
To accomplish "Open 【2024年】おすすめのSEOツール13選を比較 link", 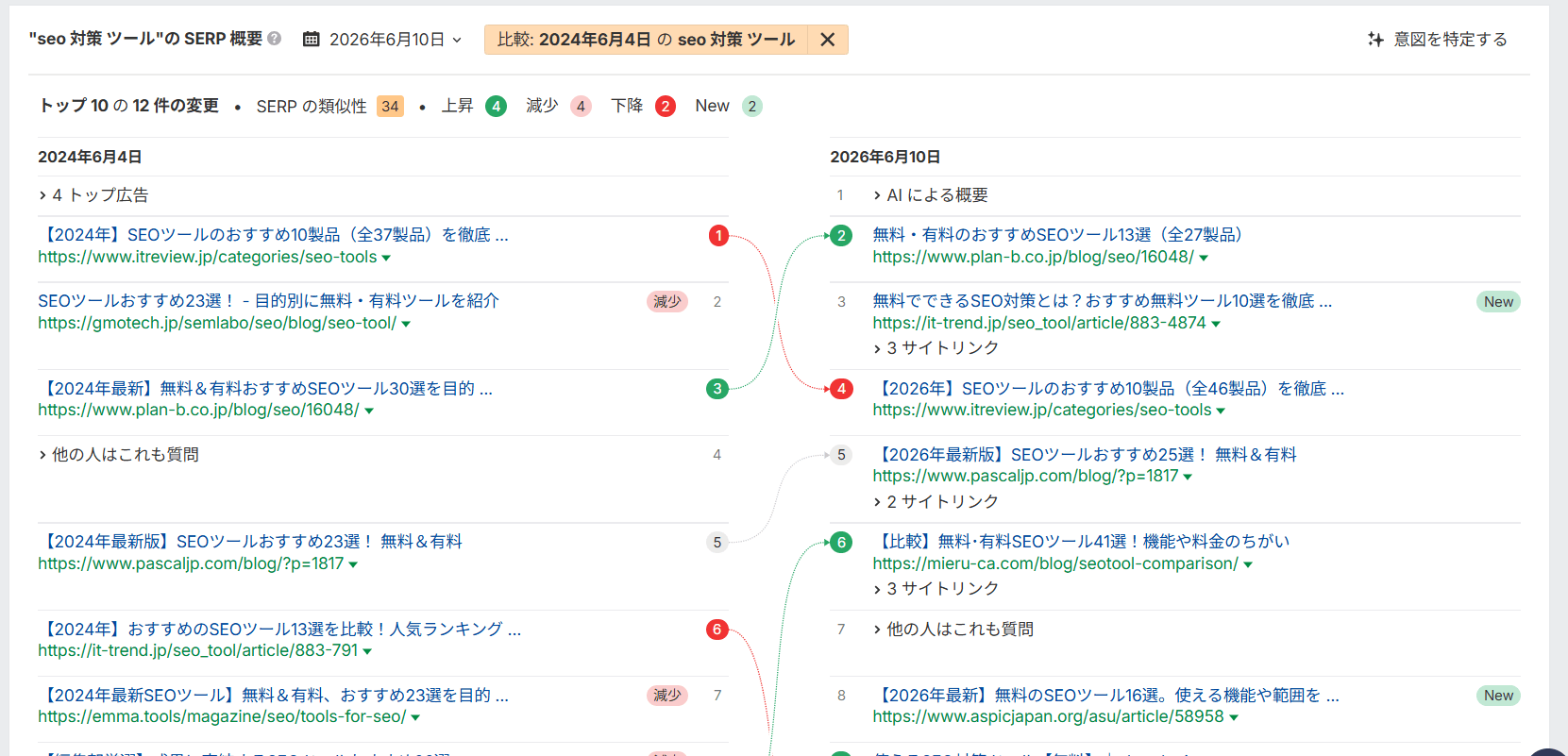I will pos(280,630).
